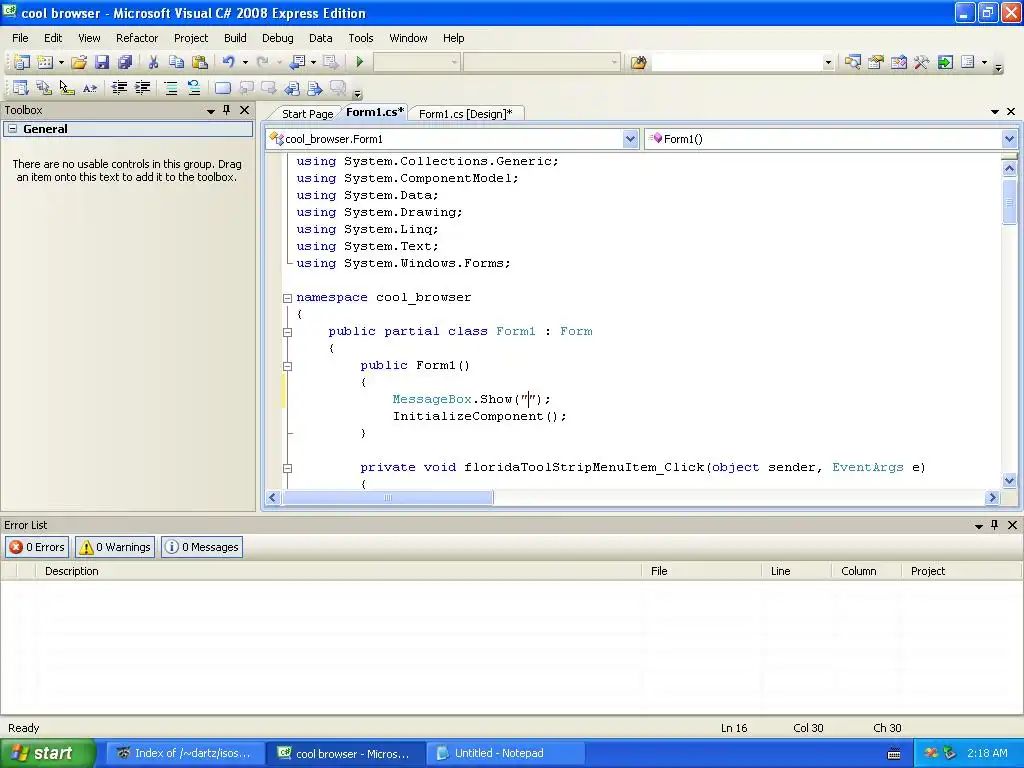Open the Debug menu

(x=278, y=38)
